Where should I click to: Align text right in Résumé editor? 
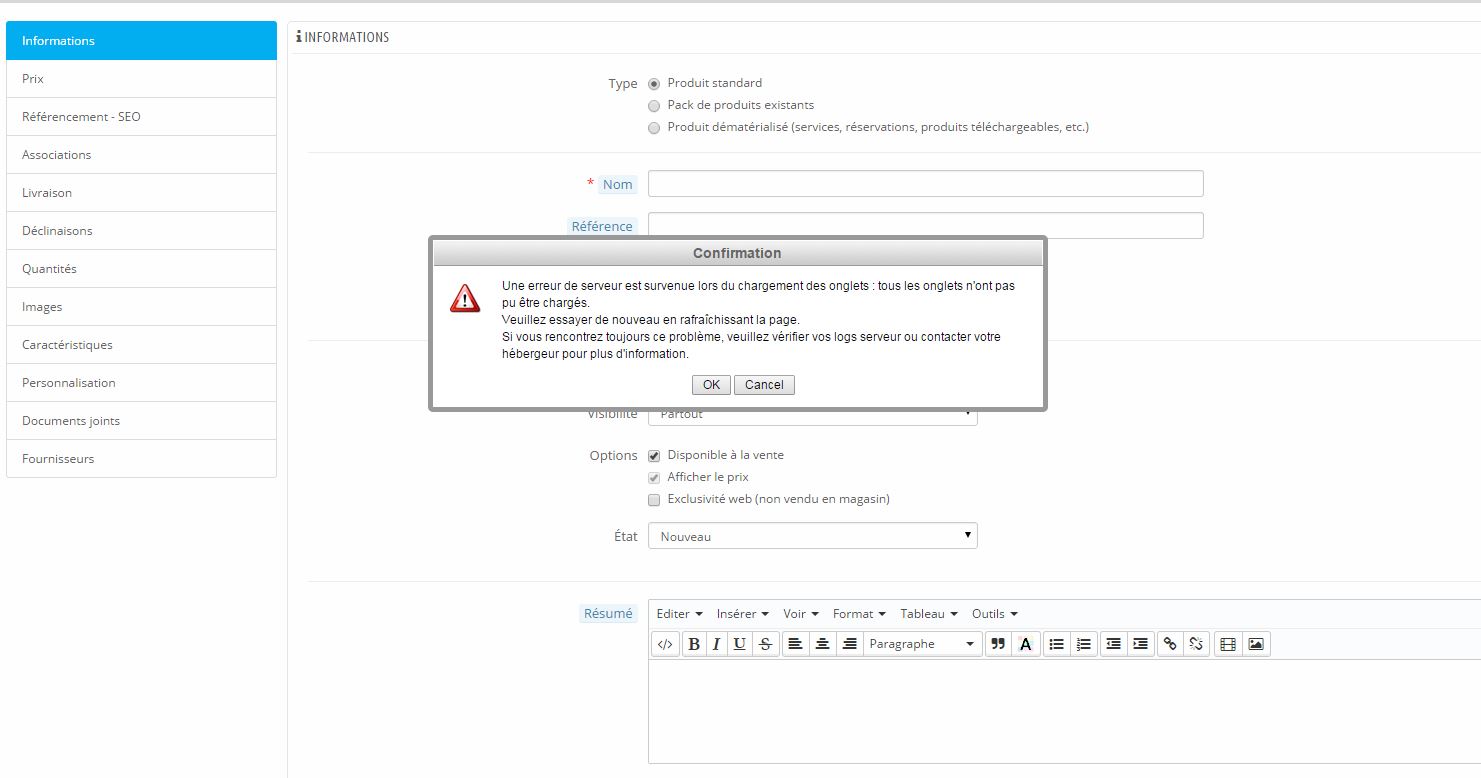(849, 644)
